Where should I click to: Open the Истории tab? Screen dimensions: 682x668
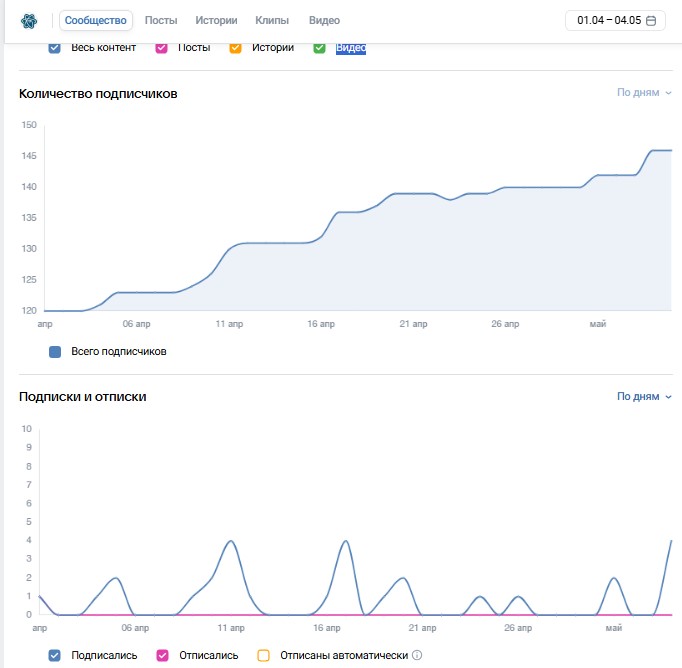pos(216,20)
